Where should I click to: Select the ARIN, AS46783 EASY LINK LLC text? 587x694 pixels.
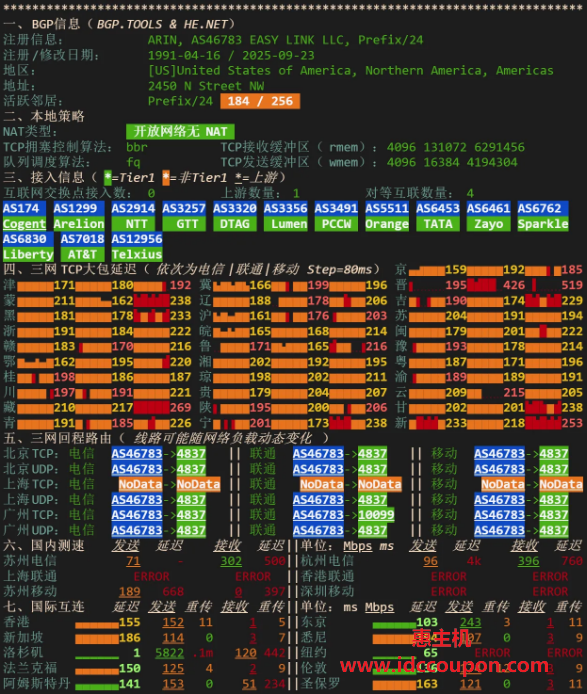tap(249, 40)
